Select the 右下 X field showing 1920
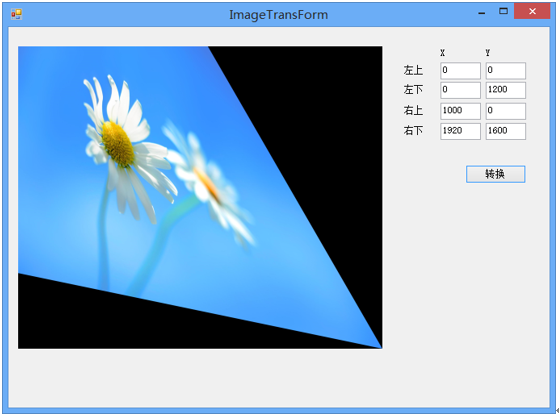Screen dimensions: 559x418 point(460,131)
